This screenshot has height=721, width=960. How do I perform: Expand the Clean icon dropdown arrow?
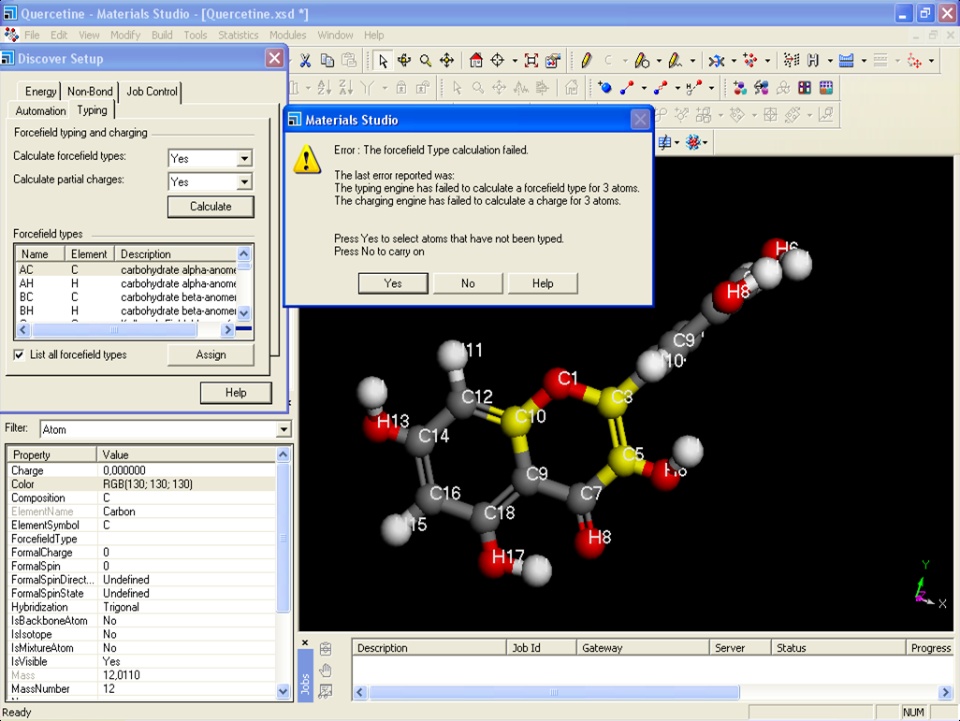(768, 61)
